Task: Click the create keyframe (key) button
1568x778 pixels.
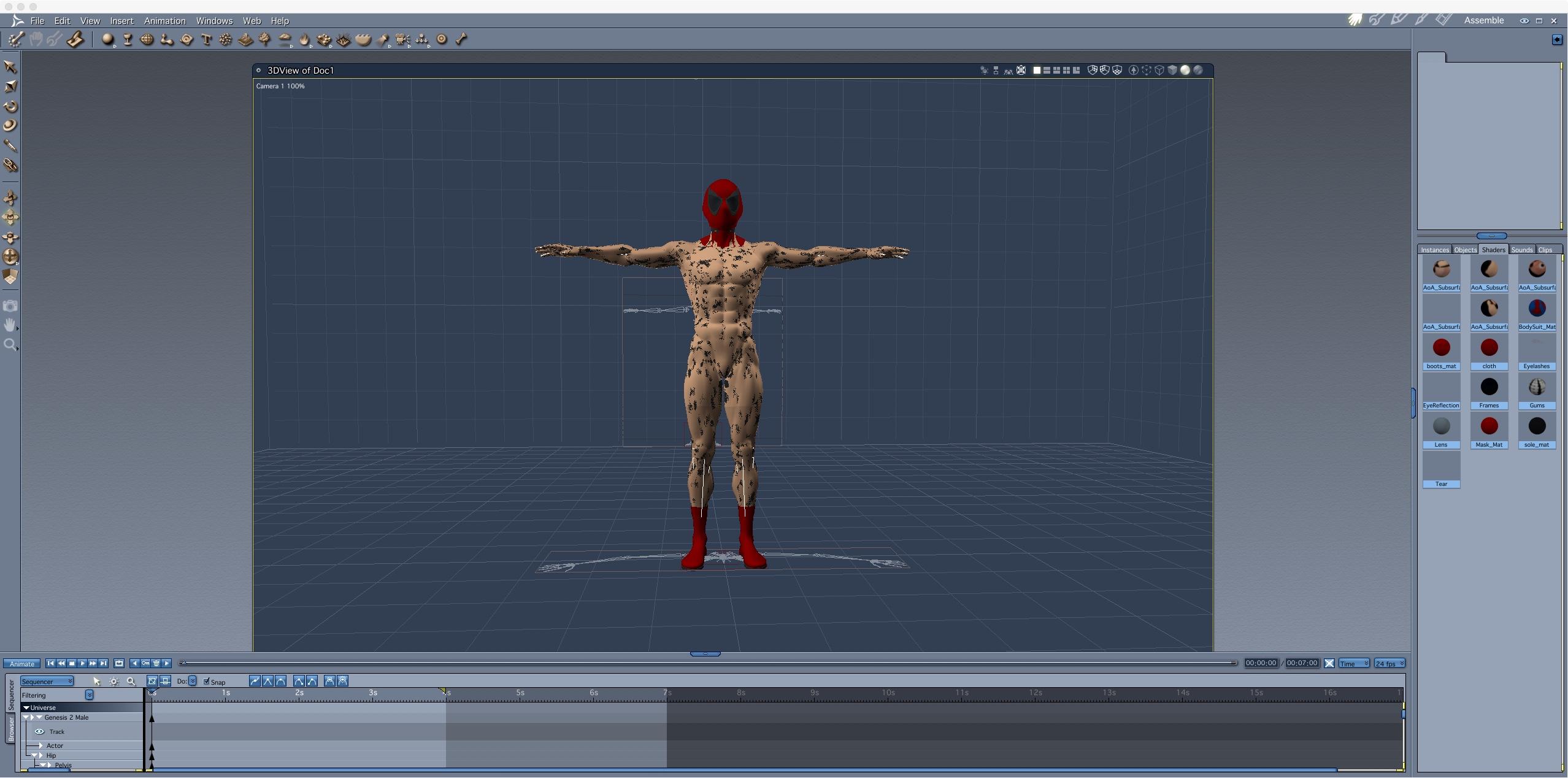Action: [145, 663]
